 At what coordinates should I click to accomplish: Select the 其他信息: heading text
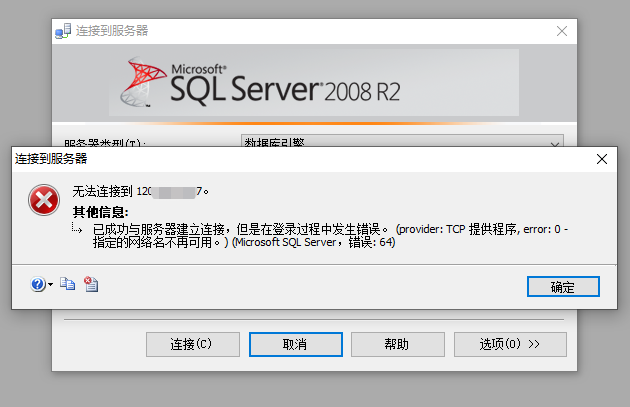pyautogui.click(x=100, y=212)
